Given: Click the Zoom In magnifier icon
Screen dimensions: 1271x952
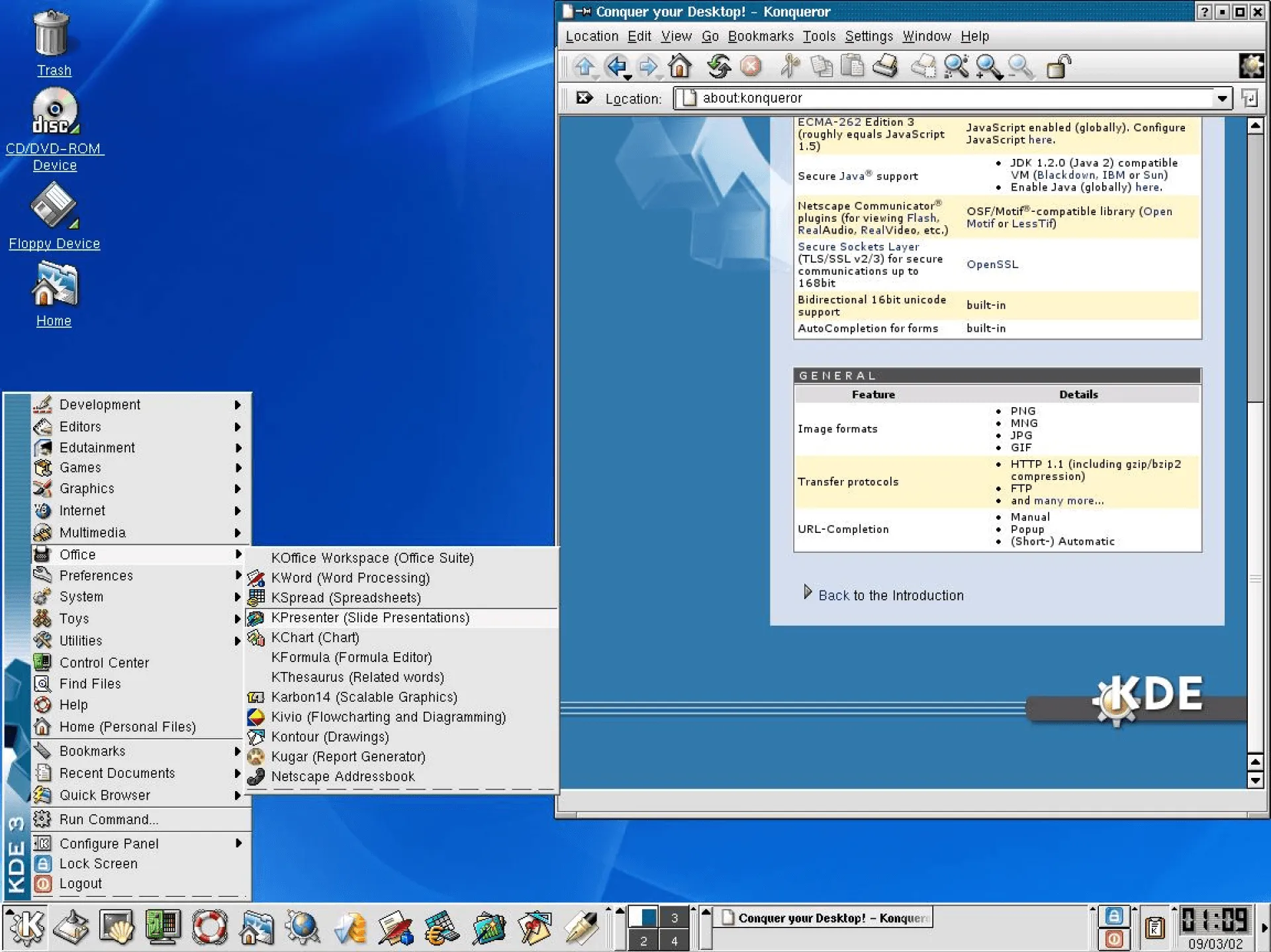Looking at the screenshot, I should click(x=986, y=67).
